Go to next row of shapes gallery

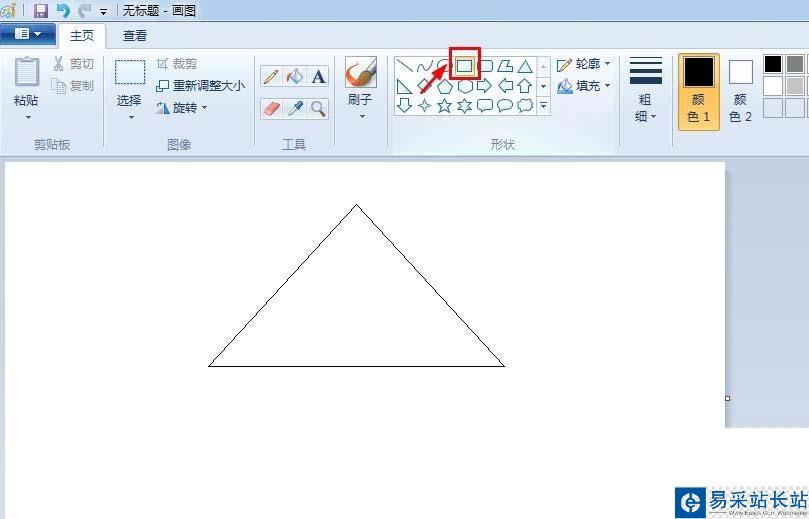tap(543, 86)
